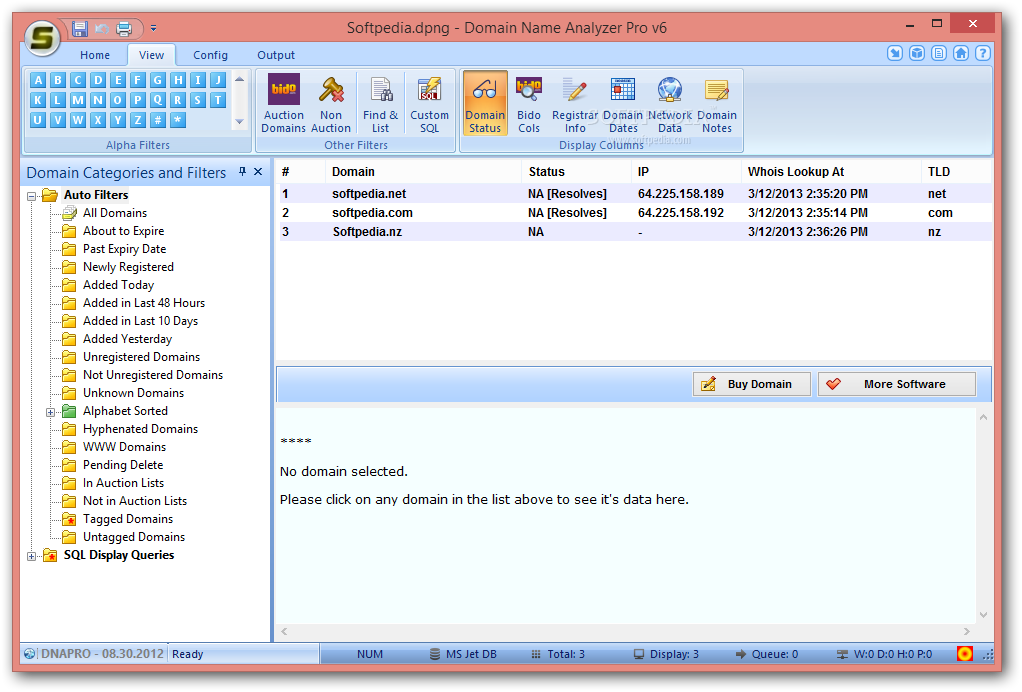Open Find & List tool
This screenshot has height=692, width=1022.
tap(381, 103)
